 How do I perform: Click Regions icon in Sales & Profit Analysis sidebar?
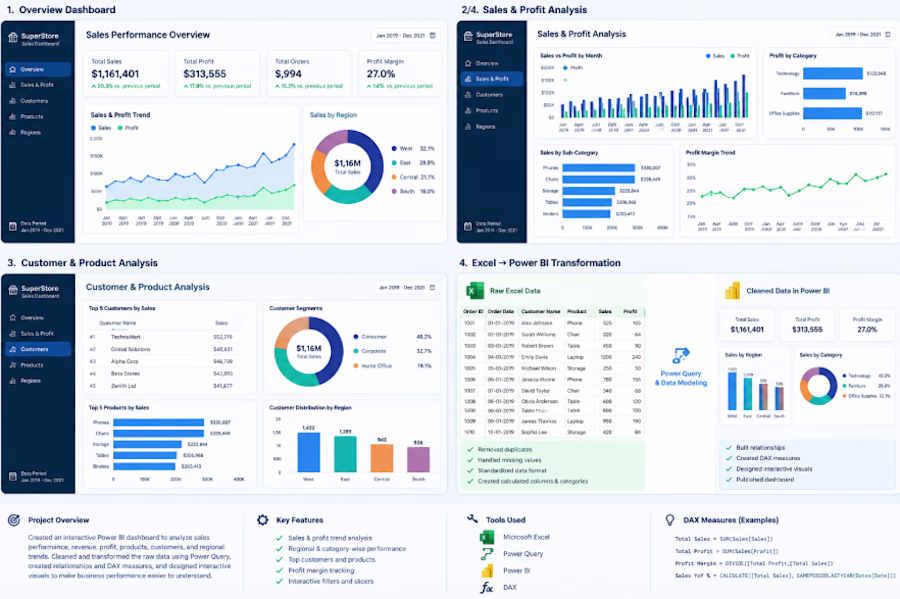[x=468, y=127]
